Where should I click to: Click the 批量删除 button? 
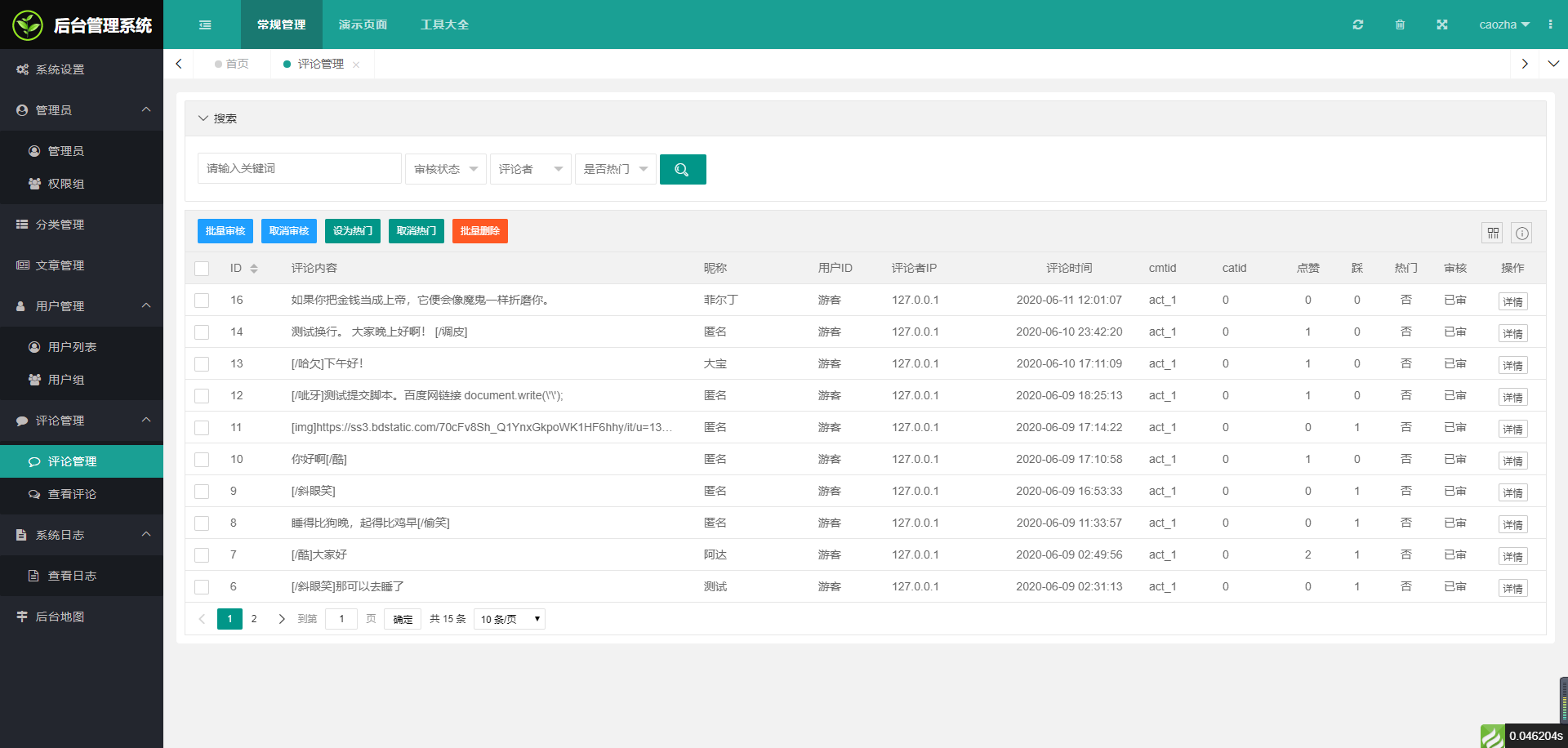[x=480, y=231]
